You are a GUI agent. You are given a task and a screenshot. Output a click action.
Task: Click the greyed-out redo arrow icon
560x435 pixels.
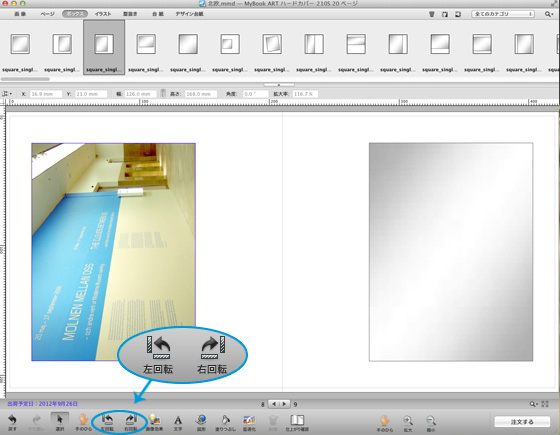36,420
